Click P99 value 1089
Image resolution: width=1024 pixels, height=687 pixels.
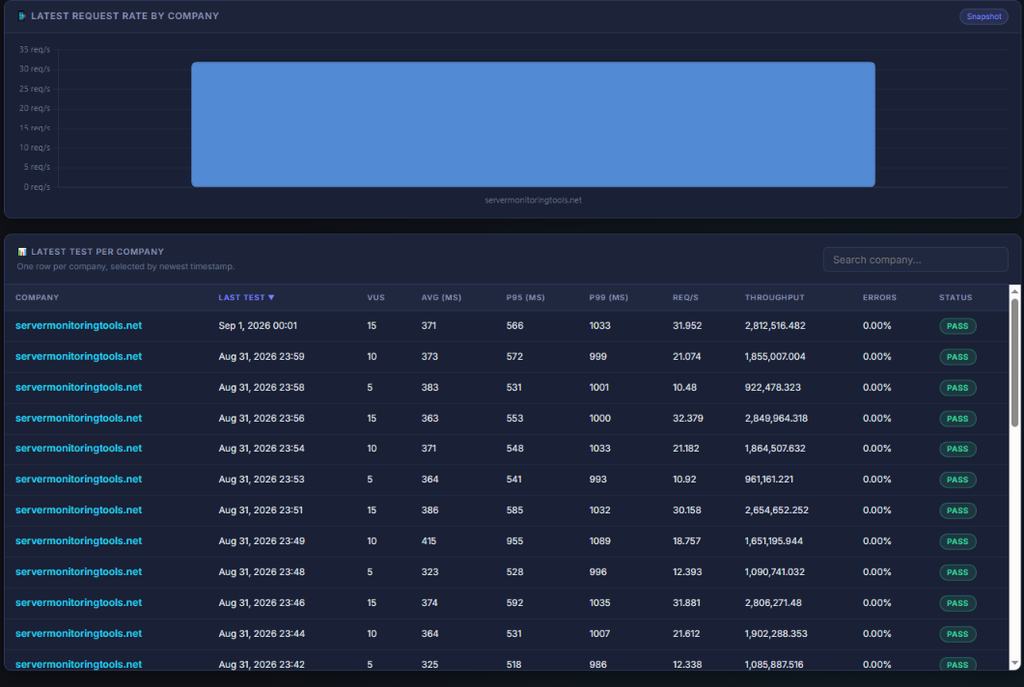click(600, 541)
